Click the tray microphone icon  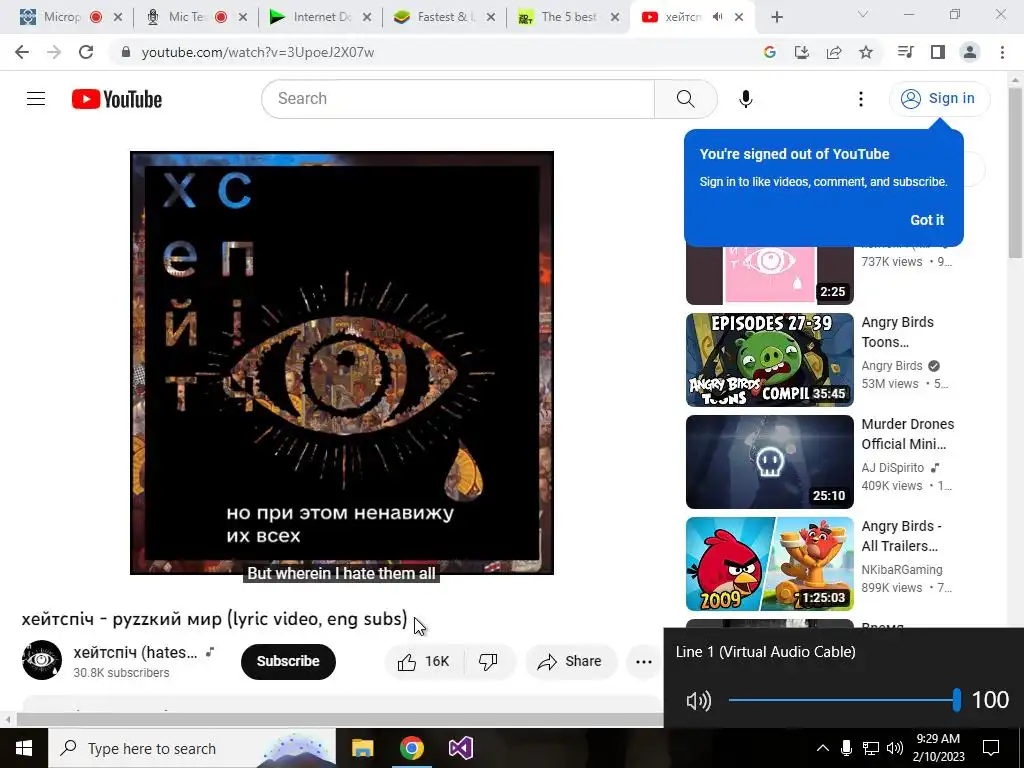click(846, 748)
